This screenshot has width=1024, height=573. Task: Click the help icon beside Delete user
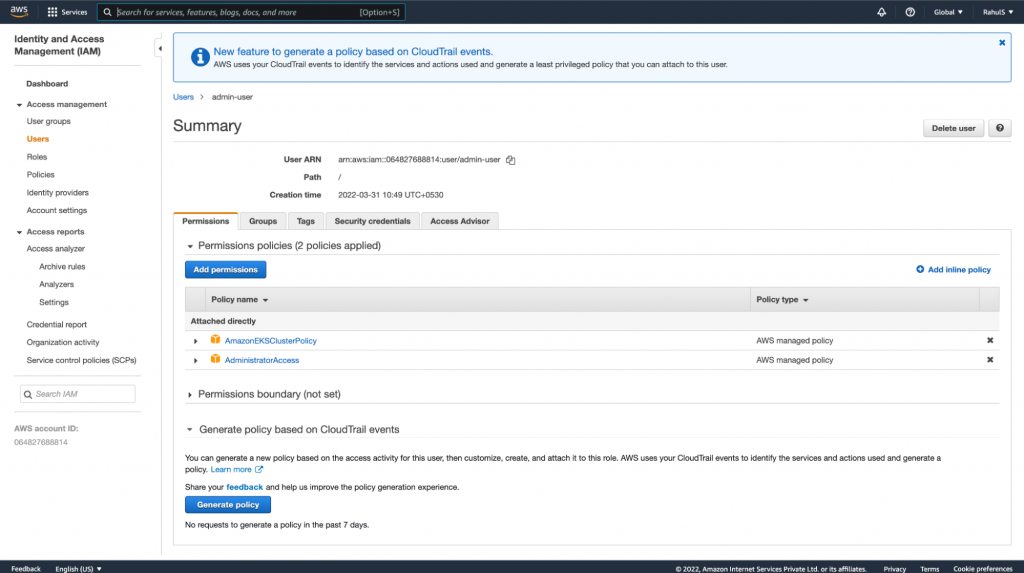point(1000,128)
